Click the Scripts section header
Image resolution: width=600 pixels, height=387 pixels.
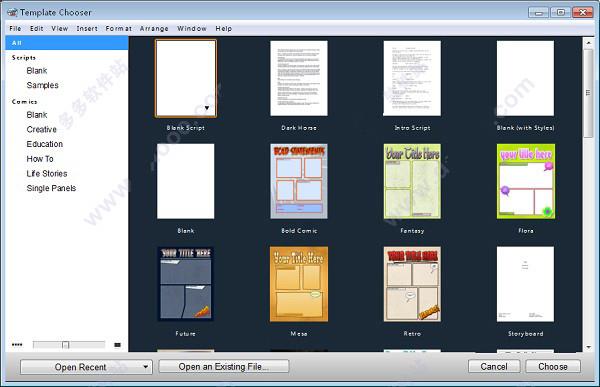pyautogui.click(x=24, y=57)
